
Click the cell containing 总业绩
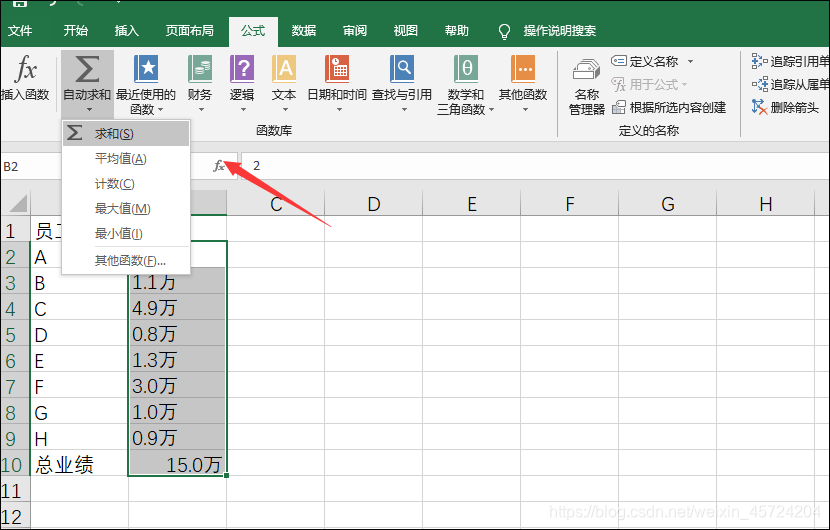[79, 464]
